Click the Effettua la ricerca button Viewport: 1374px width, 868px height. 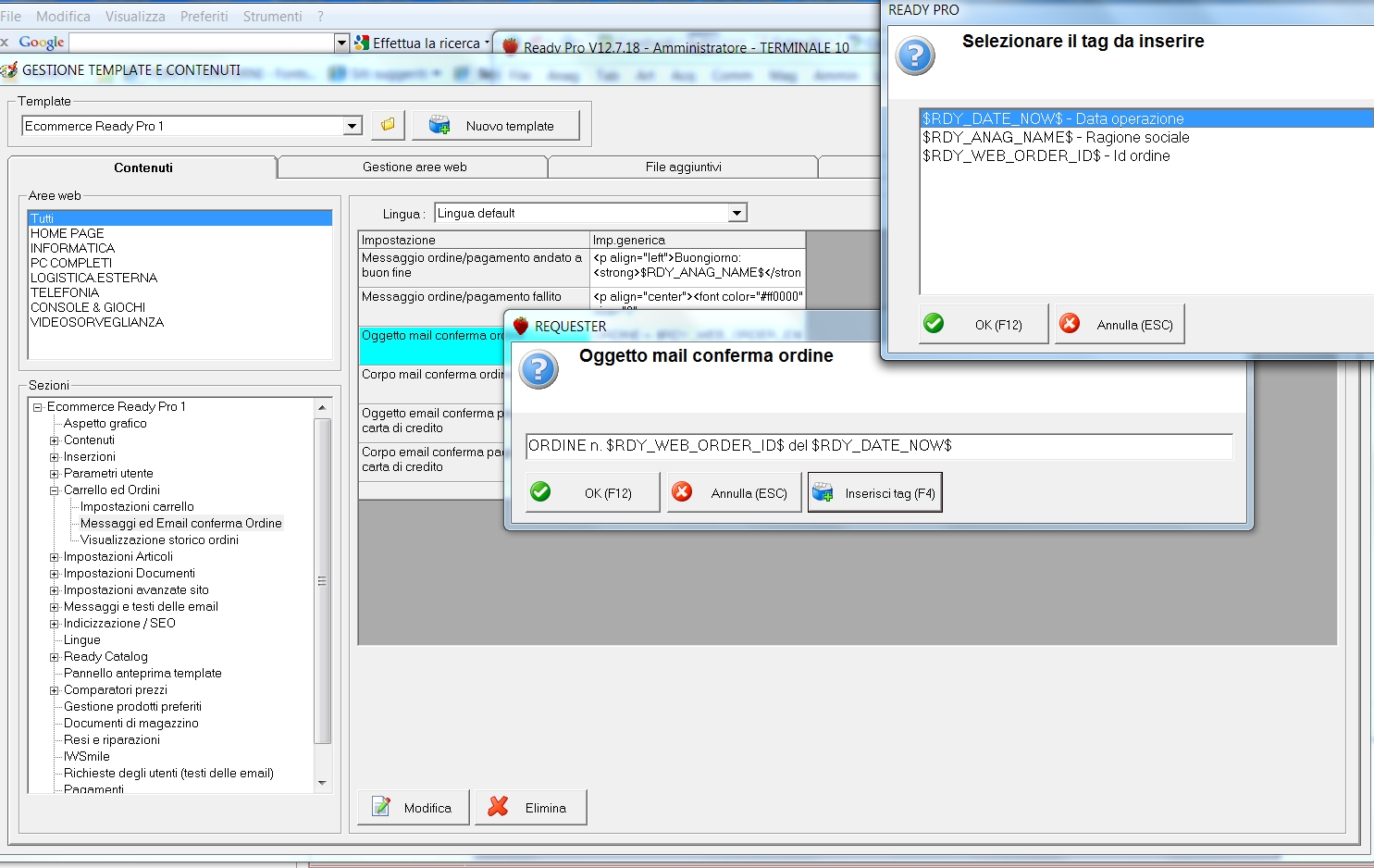click(x=422, y=43)
